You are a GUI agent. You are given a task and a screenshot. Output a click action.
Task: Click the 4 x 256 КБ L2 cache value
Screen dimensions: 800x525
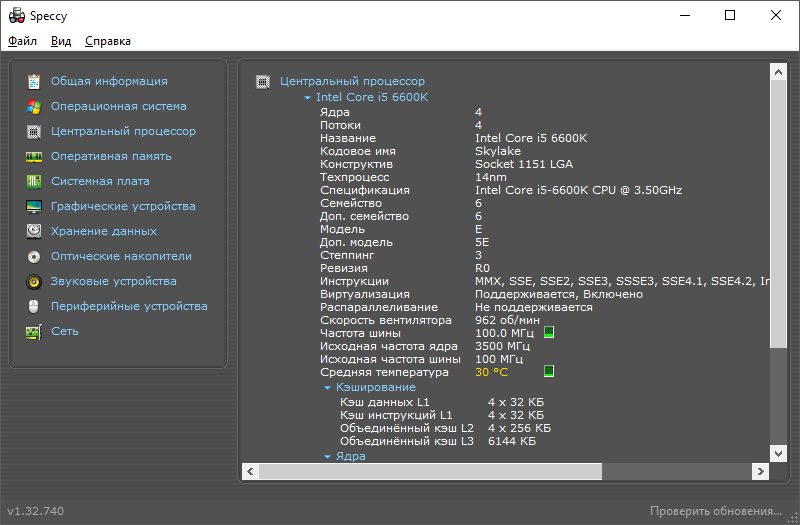pyautogui.click(x=519, y=428)
